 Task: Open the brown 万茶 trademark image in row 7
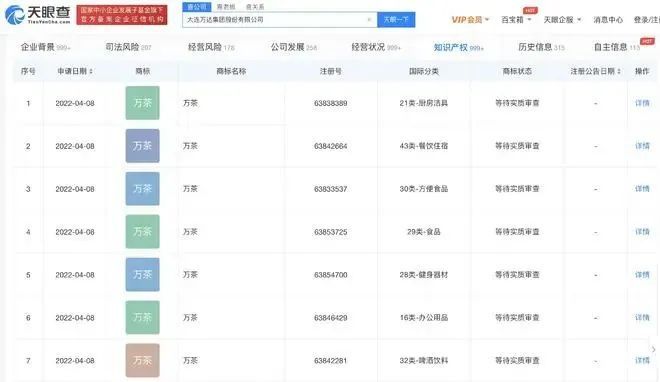pyautogui.click(x=142, y=361)
